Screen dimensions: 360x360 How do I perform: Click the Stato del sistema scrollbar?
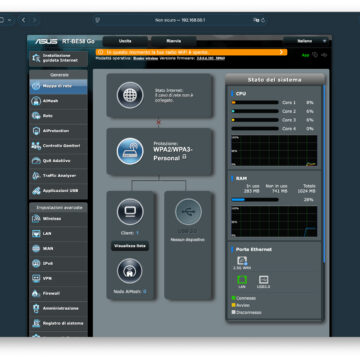[324, 173]
